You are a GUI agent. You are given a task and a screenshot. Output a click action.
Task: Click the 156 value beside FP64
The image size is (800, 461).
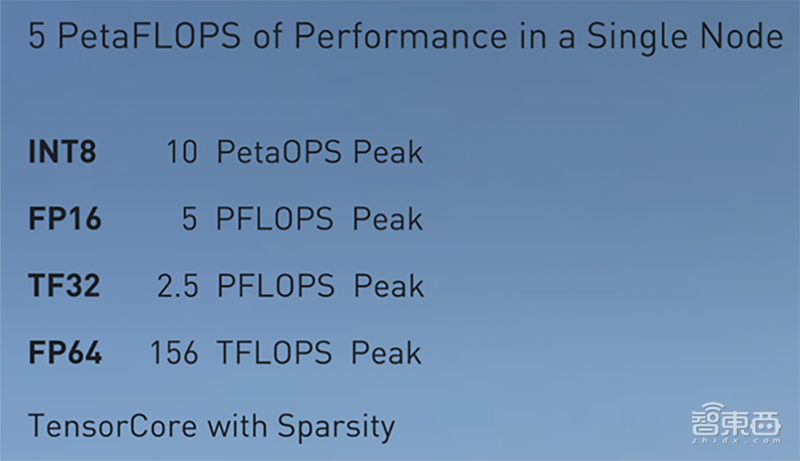[x=174, y=353]
